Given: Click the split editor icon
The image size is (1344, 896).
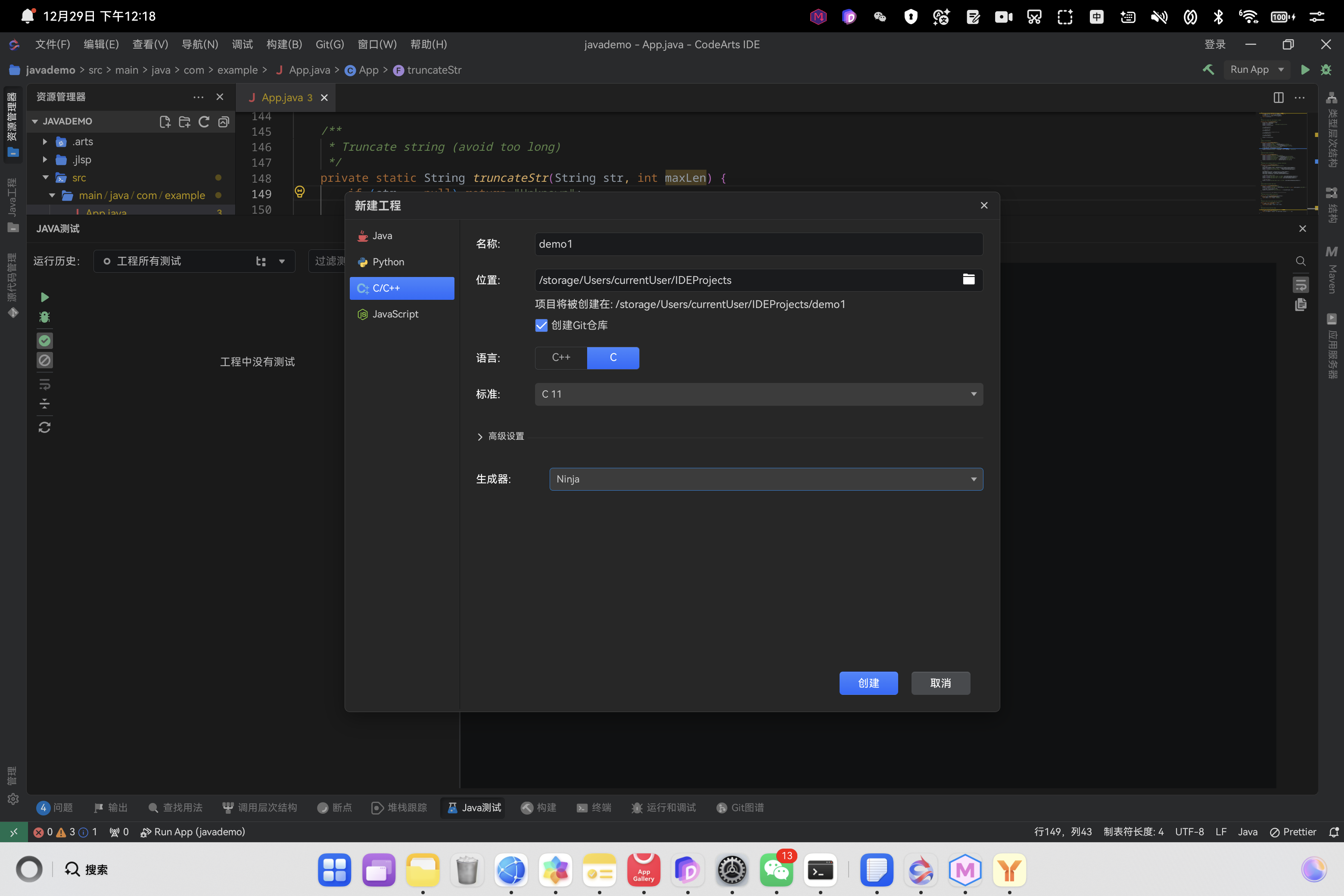Looking at the screenshot, I should [x=1278, y=98].
